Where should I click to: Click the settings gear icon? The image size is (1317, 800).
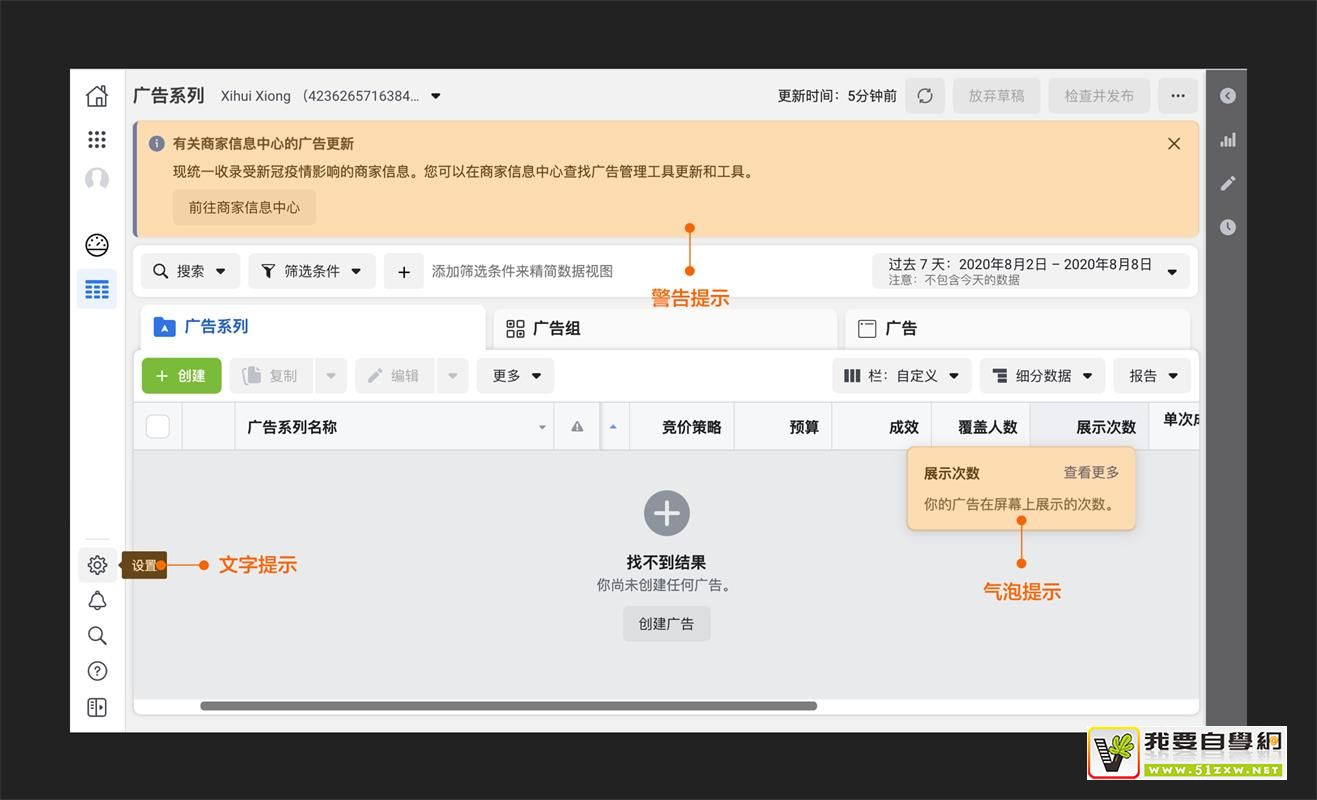[x=97, y=565]
